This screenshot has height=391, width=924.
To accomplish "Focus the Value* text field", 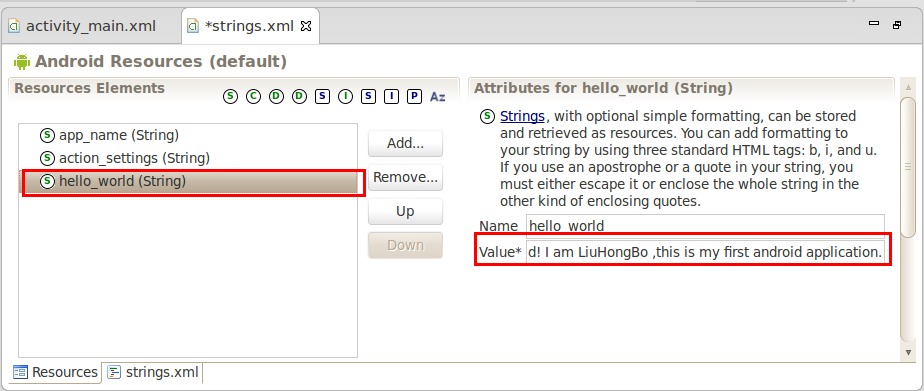I will [705, 252].
